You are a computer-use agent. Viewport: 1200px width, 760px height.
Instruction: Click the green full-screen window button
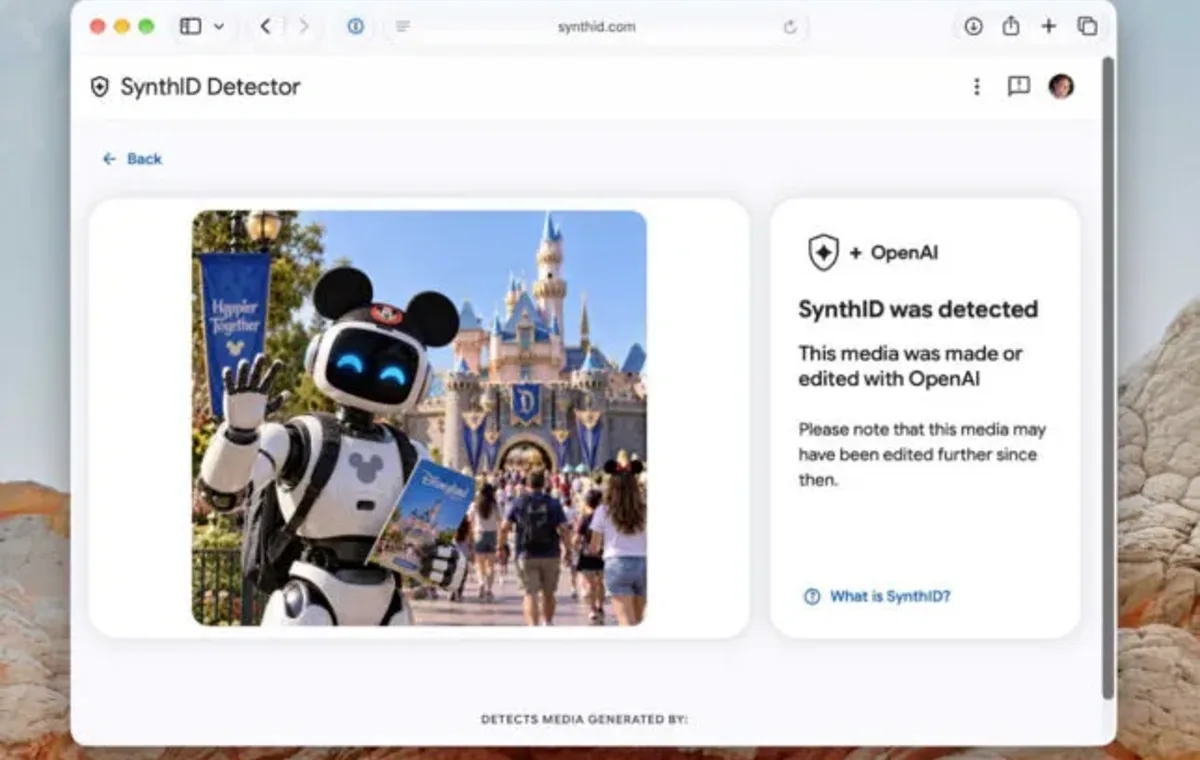pos(146,27)
